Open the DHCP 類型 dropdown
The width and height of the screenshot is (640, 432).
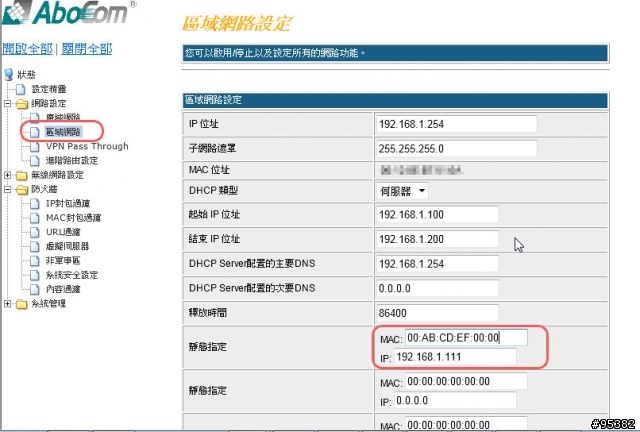[402, 191]
